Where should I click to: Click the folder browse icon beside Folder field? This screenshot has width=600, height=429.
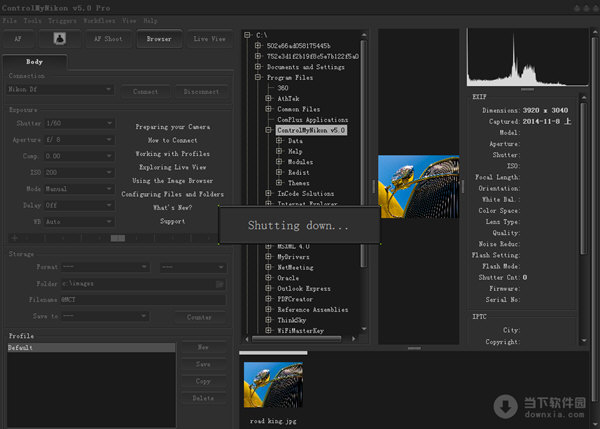coord(220,284)
